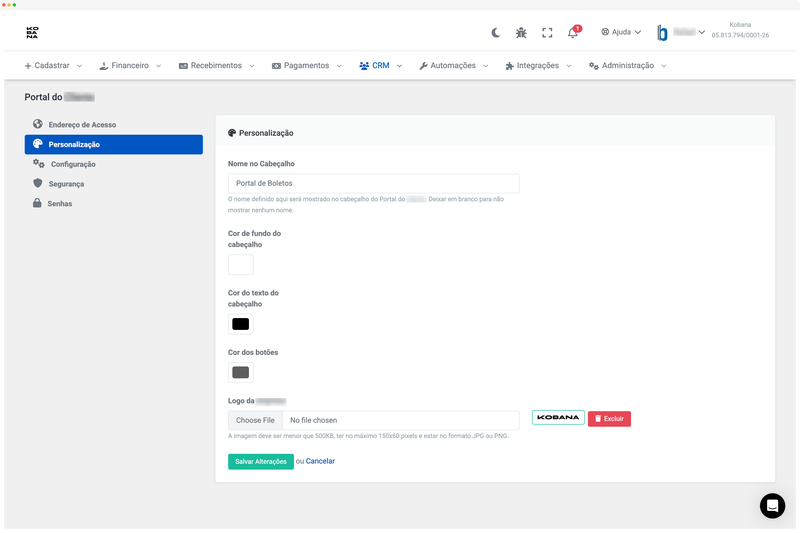Expand the Financeiro menu
The height and width of the screenshot is (533, 800).
[131, 65]
